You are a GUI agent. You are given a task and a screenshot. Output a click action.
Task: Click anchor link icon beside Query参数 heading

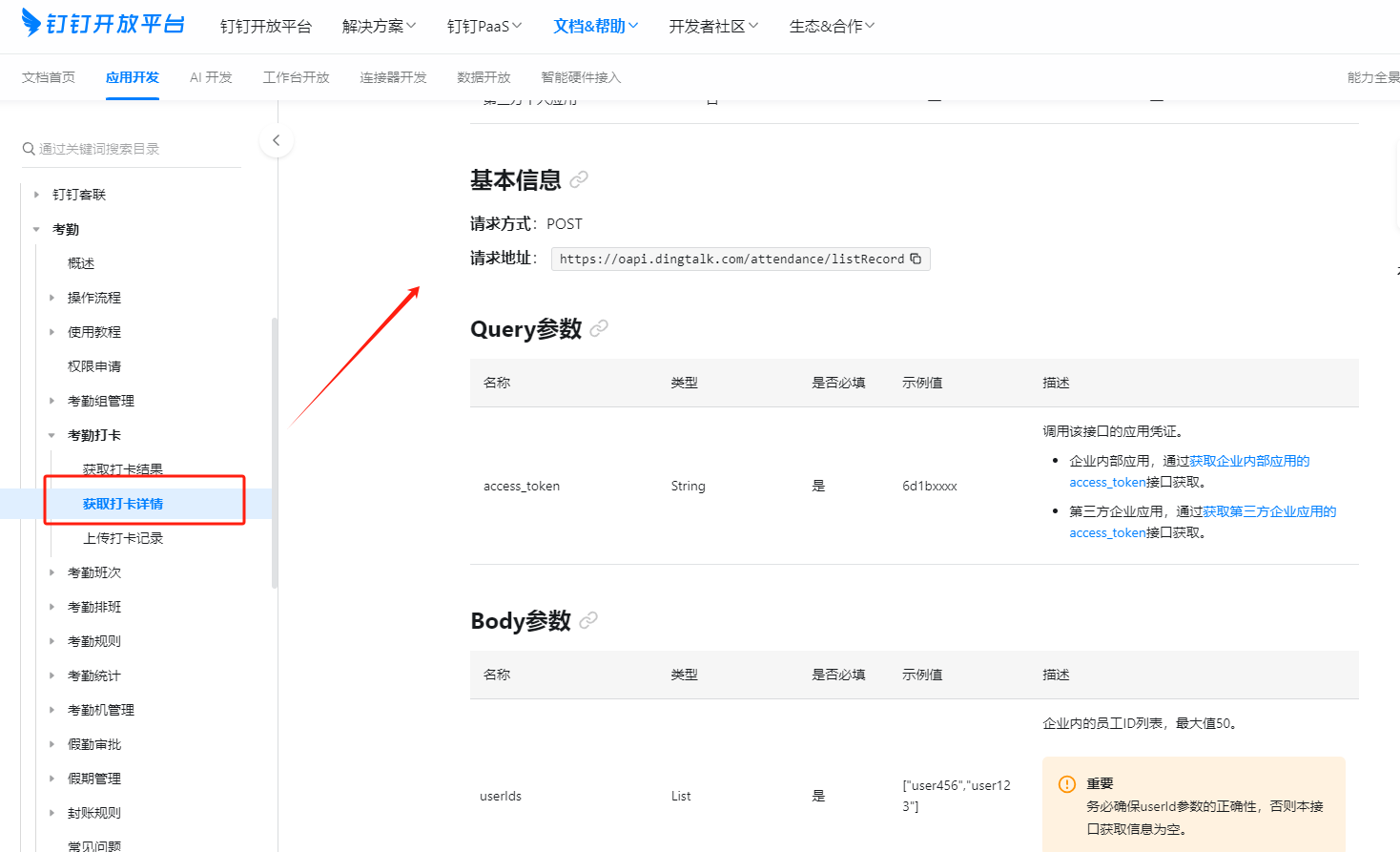[x=599, y=328]
